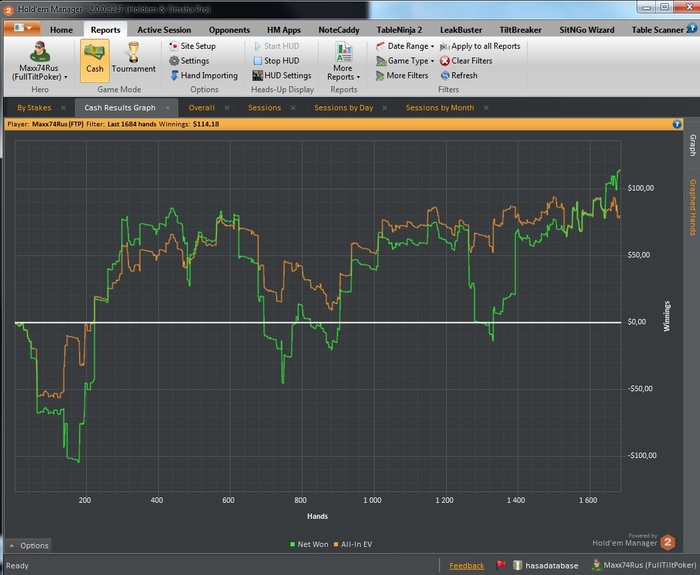This screenshot has width=700, height=575.
Task: Click the hasadatabase database indicator
Action: click(x=546, y=566)
